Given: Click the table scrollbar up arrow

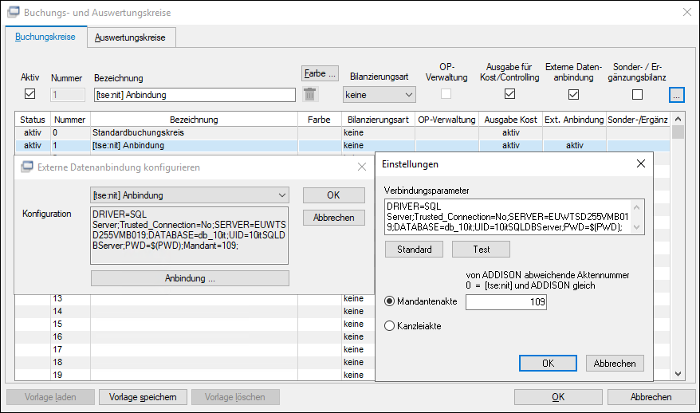Looking at the screenshot, I should [678, 119].
